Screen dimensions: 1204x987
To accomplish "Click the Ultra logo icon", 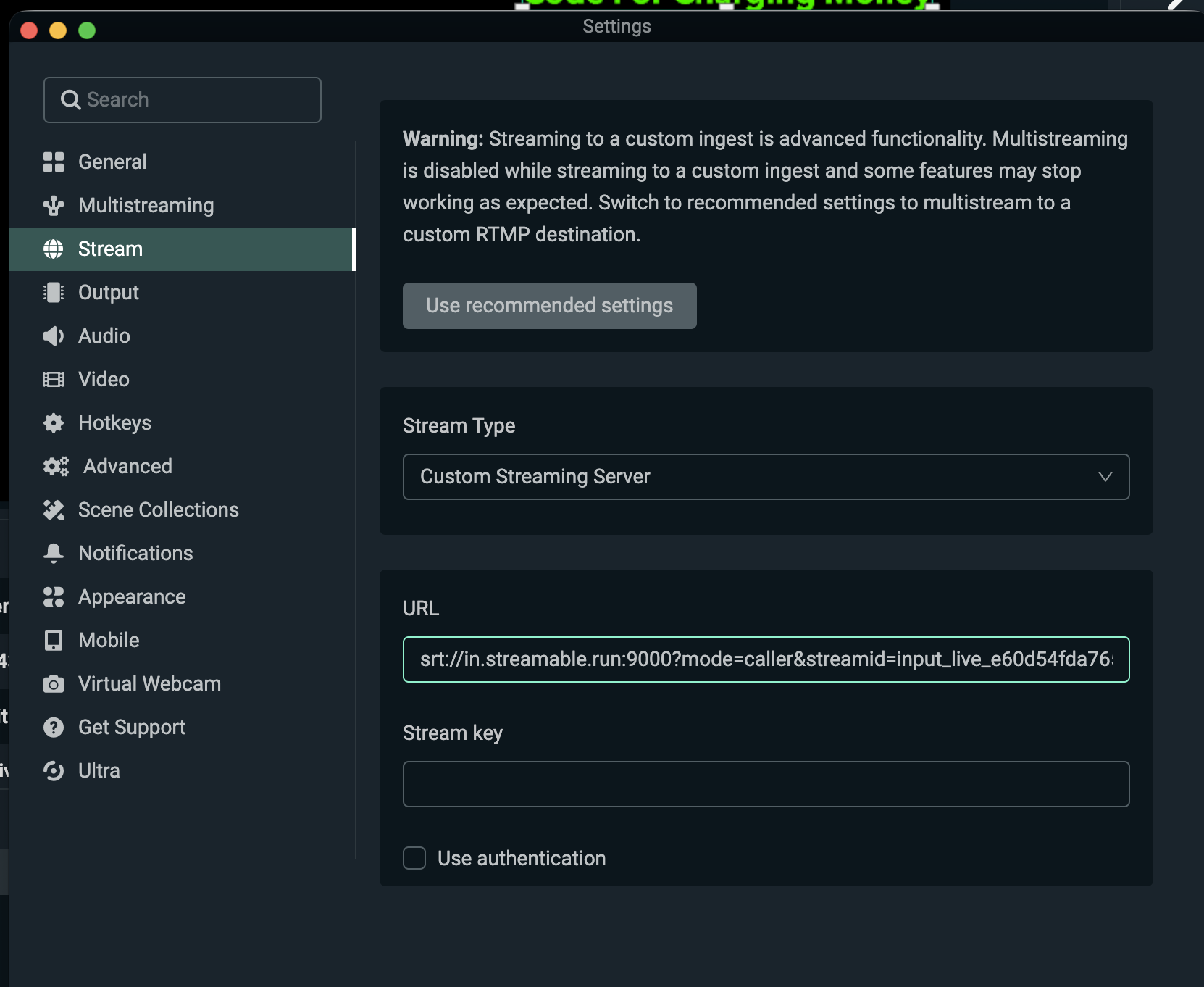I will pyautogui.click(x=54, y=771).
